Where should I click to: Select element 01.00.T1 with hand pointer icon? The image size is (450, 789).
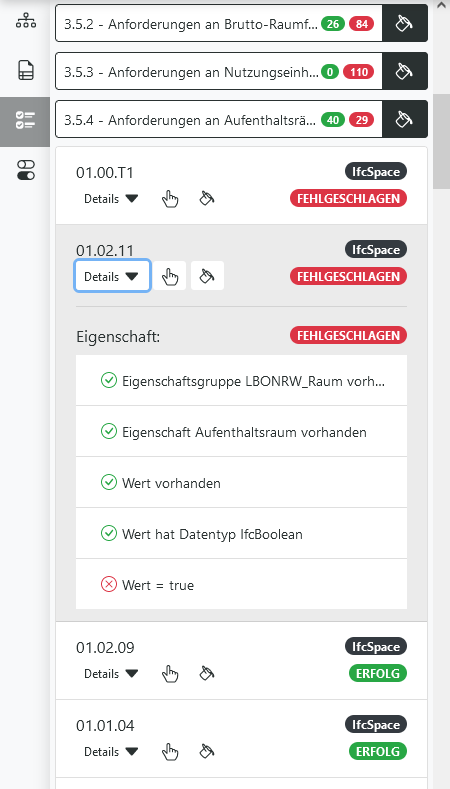170,199
